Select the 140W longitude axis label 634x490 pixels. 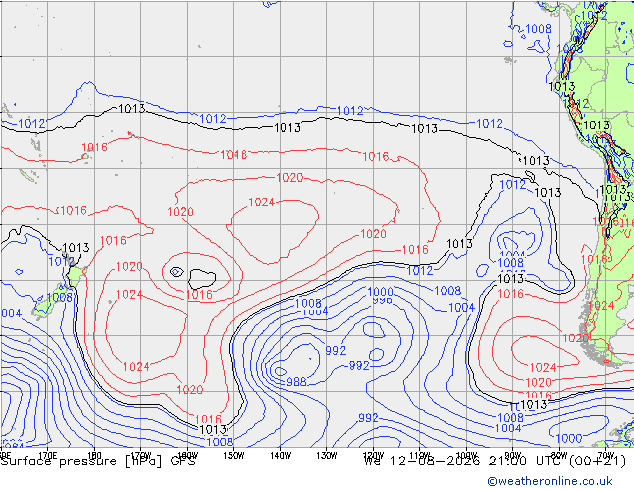[280, 456]
